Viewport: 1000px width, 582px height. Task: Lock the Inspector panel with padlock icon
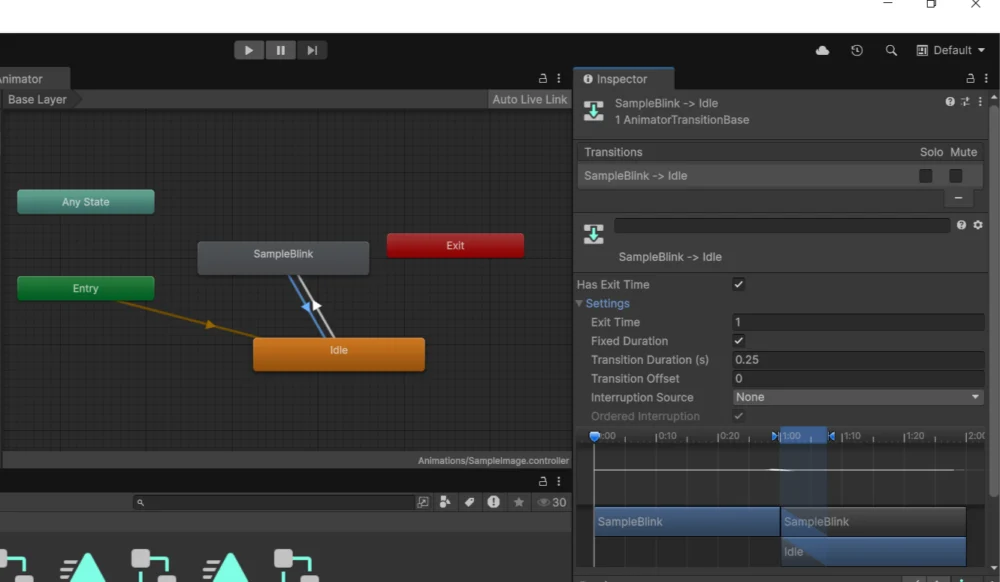click(970, 78)
